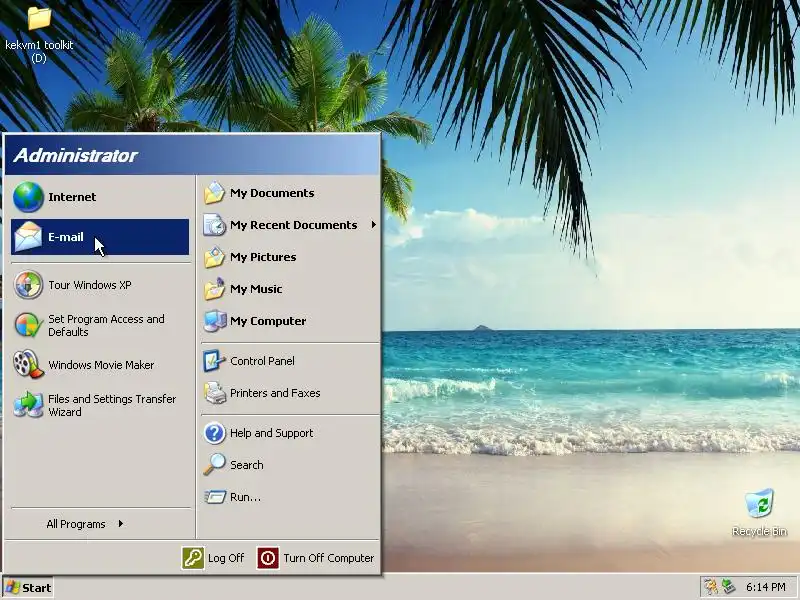The width and height of the screenshot is (800, 600).
Task: Click the network system tray icon
Action: 728,587
